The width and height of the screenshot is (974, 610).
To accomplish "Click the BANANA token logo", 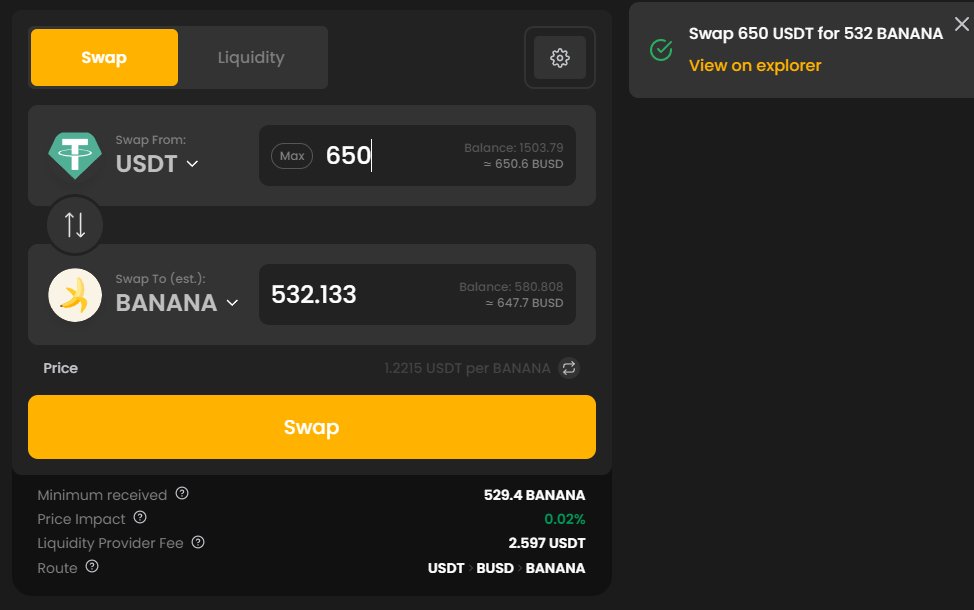I will point(75,295).
